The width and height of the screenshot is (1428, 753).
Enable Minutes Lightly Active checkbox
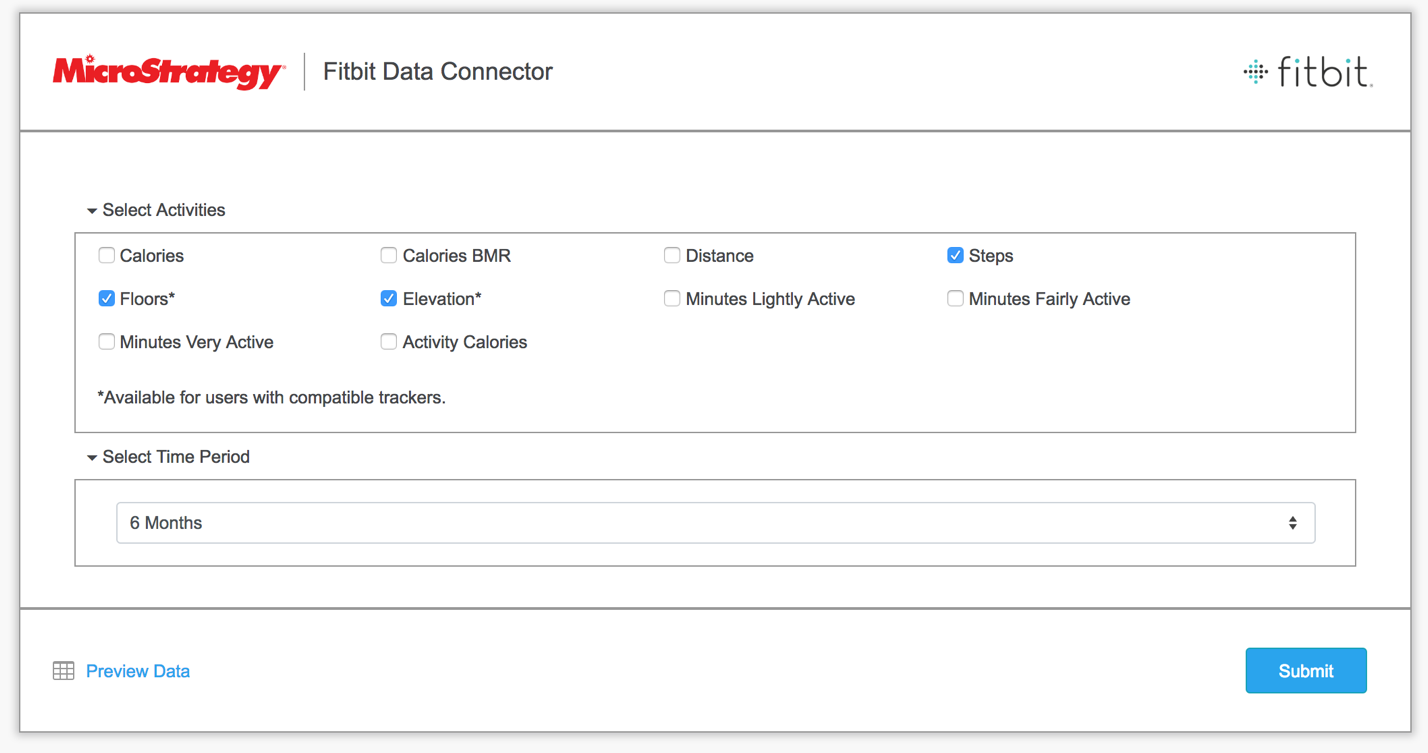point(672,299)
